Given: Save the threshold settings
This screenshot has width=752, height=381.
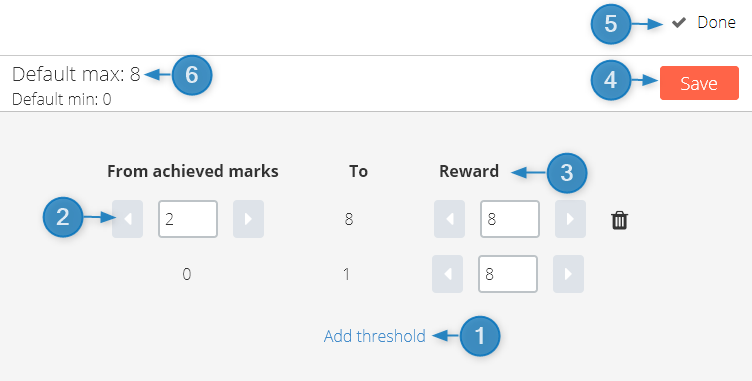Looking at the screenshot, I should point(699,83).
